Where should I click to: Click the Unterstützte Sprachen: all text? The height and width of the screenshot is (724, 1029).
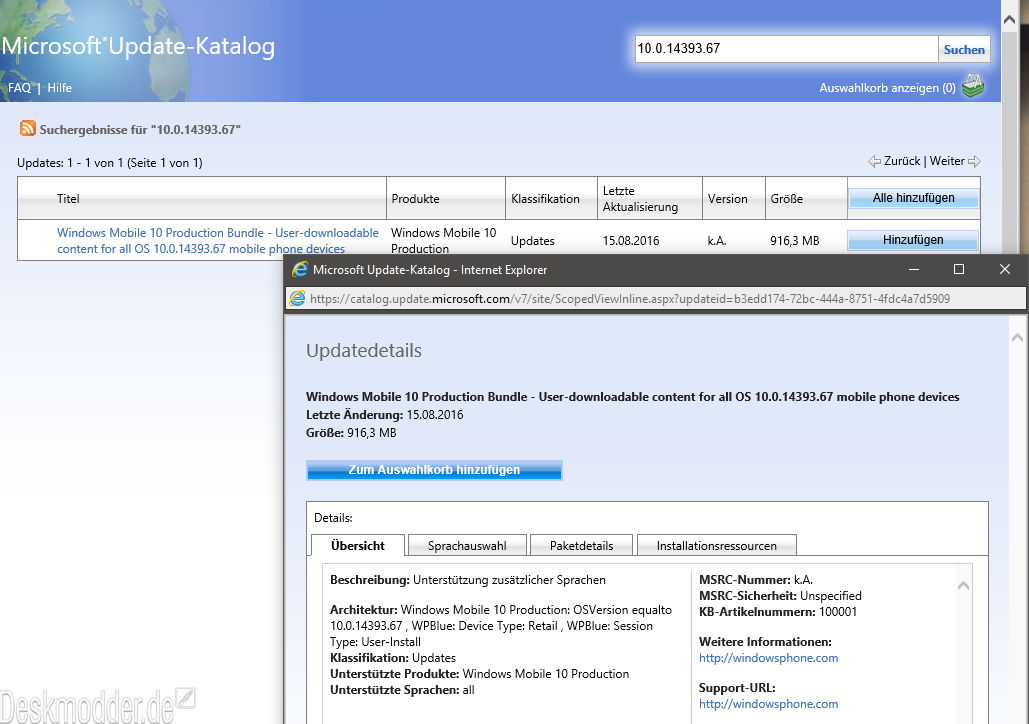(x=402, y=690)
